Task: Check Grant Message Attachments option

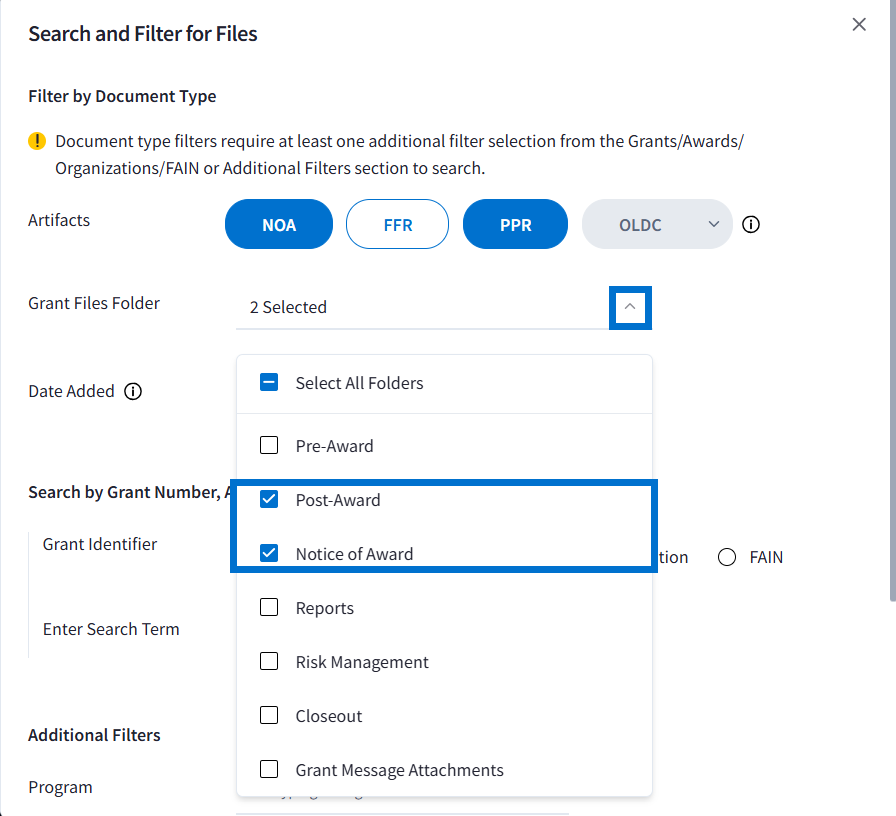Action: [x=269, y=770]
